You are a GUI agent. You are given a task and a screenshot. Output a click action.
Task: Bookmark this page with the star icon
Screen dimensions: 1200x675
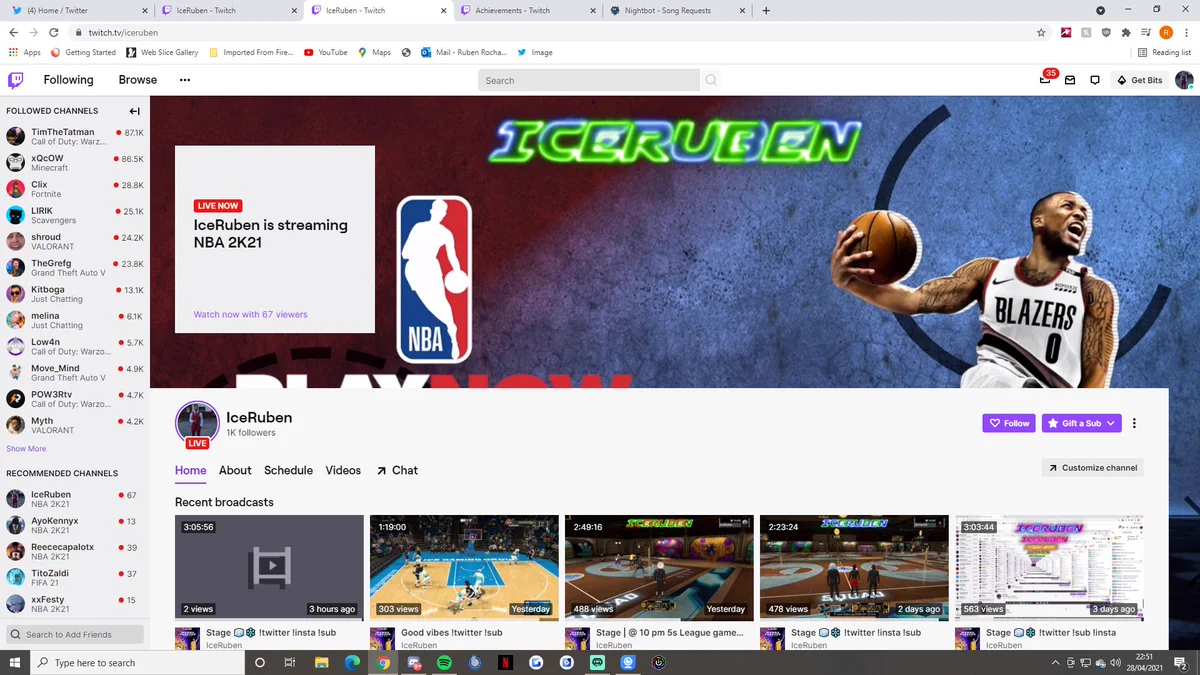click(x=1041, y=32)
